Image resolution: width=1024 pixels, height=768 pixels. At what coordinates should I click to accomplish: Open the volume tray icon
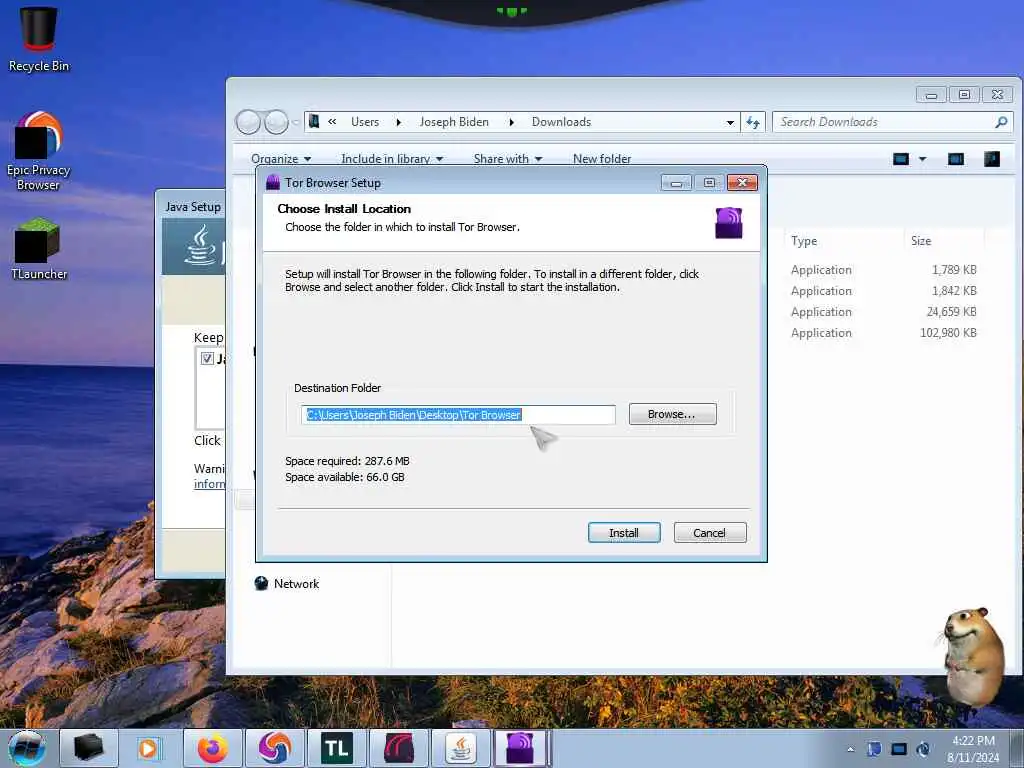click(x=923, y=749)
